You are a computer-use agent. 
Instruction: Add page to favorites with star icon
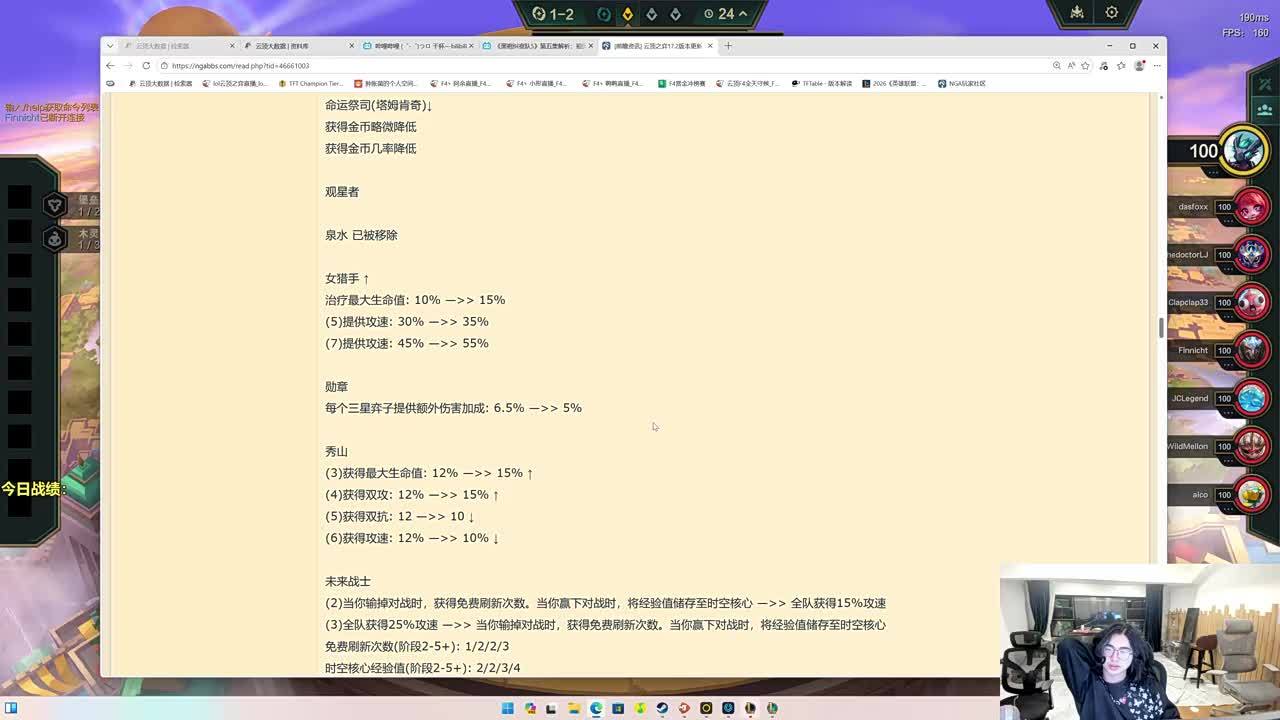[1085, 66]
